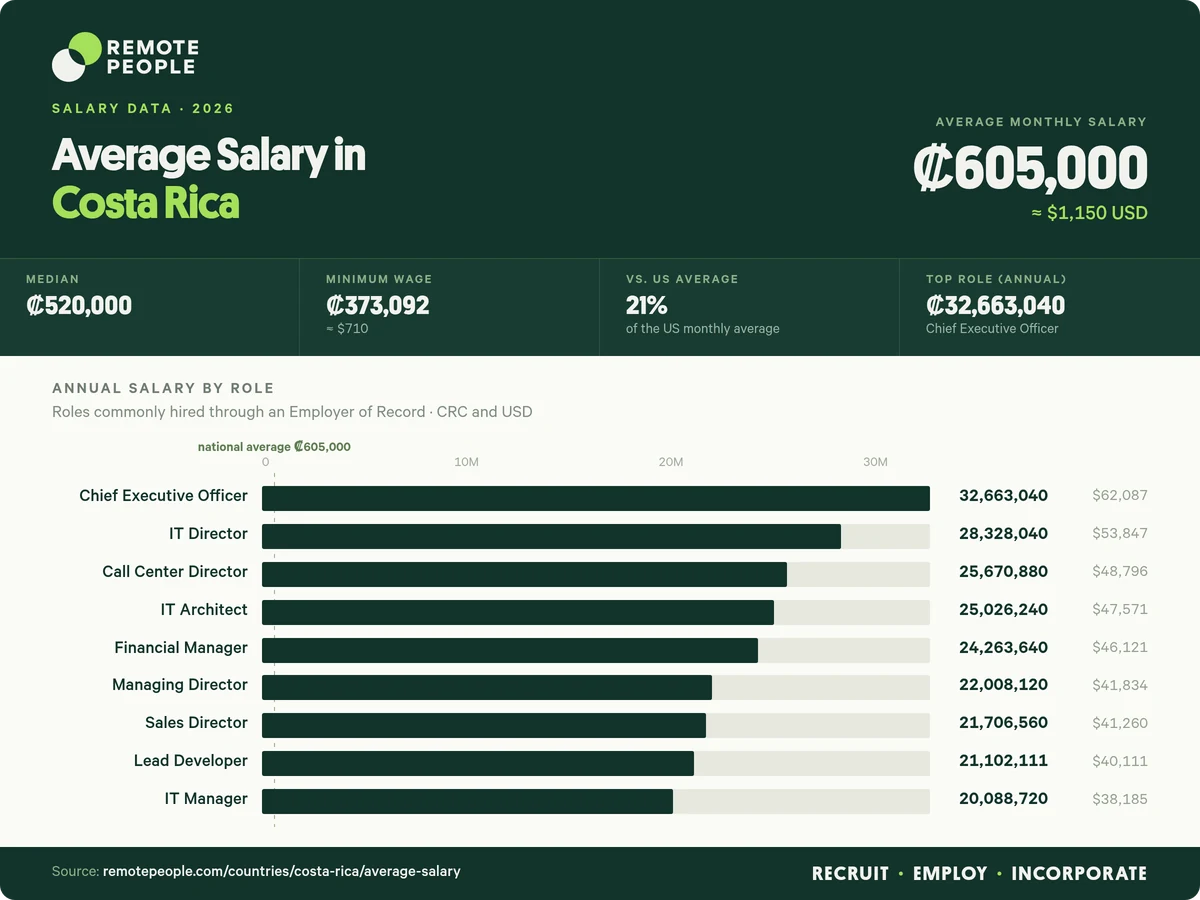Select 'Chief Executive Officer' under top role stat
This screenshot has height=900, width=1200.
pos(992,328)
